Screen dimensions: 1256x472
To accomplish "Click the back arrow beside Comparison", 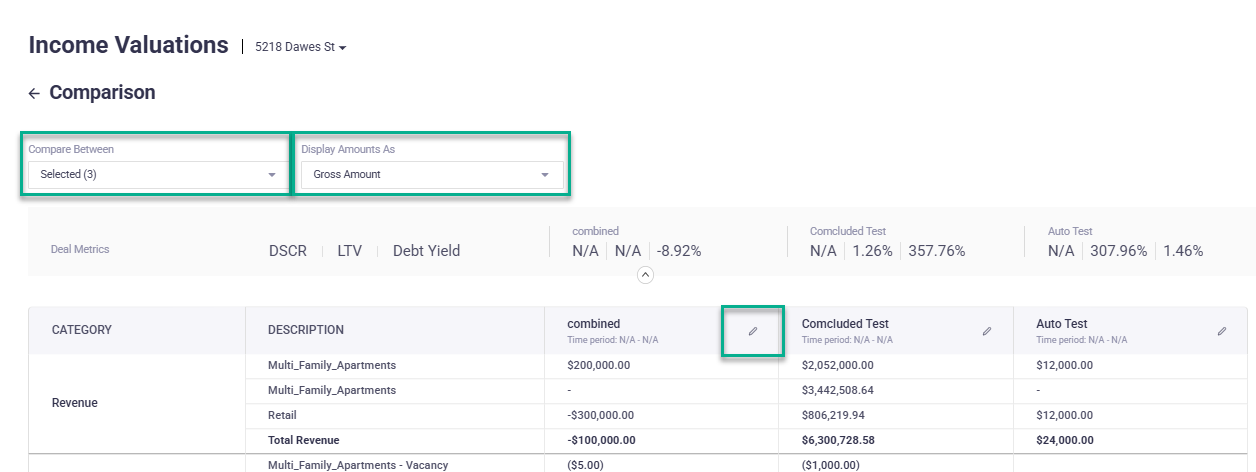I will [x=34, y=93].
